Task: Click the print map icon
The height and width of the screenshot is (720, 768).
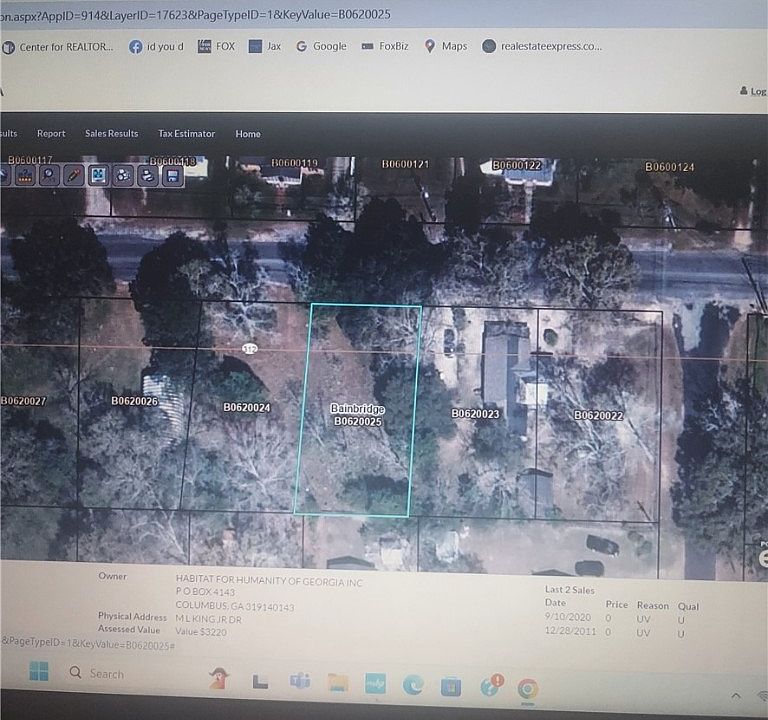Action: pyautogui.click(x=148, y=176)
